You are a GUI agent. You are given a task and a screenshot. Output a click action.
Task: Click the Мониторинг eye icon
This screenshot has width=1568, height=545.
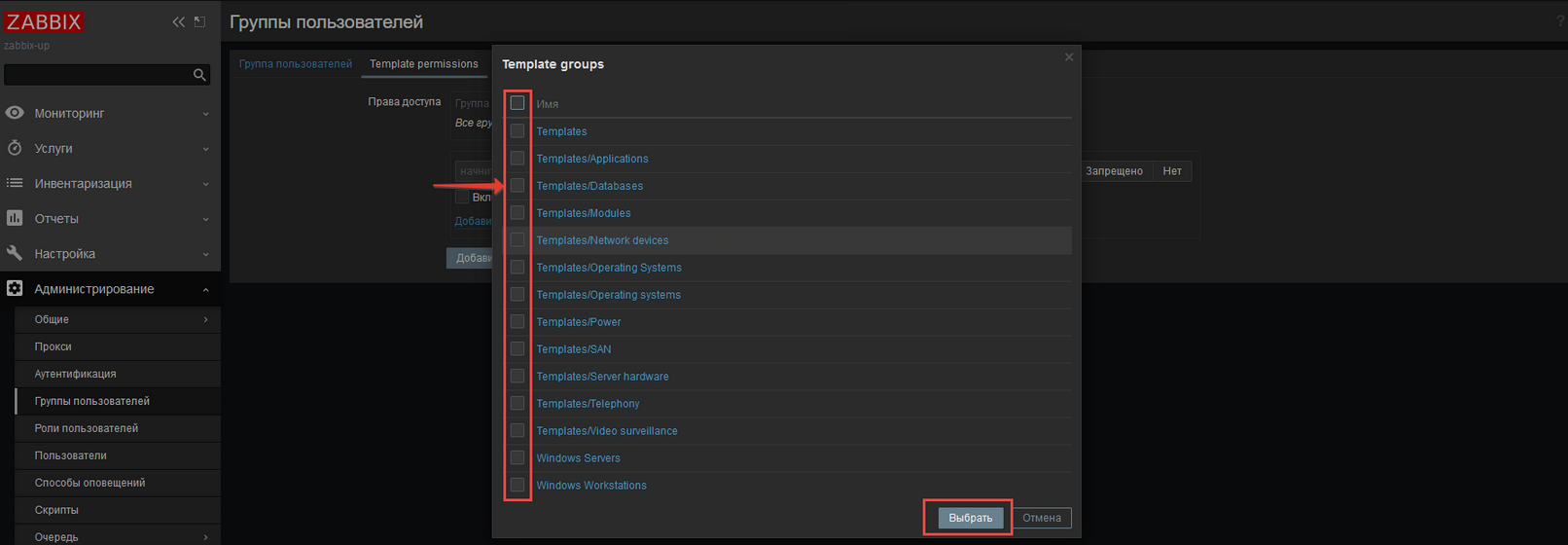click(15, 113)
